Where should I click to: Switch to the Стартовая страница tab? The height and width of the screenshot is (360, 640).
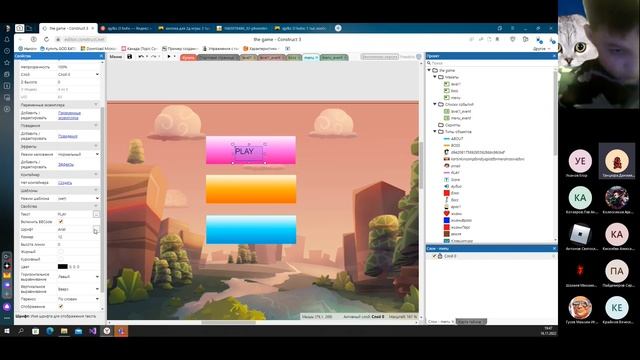click(218, 58)
